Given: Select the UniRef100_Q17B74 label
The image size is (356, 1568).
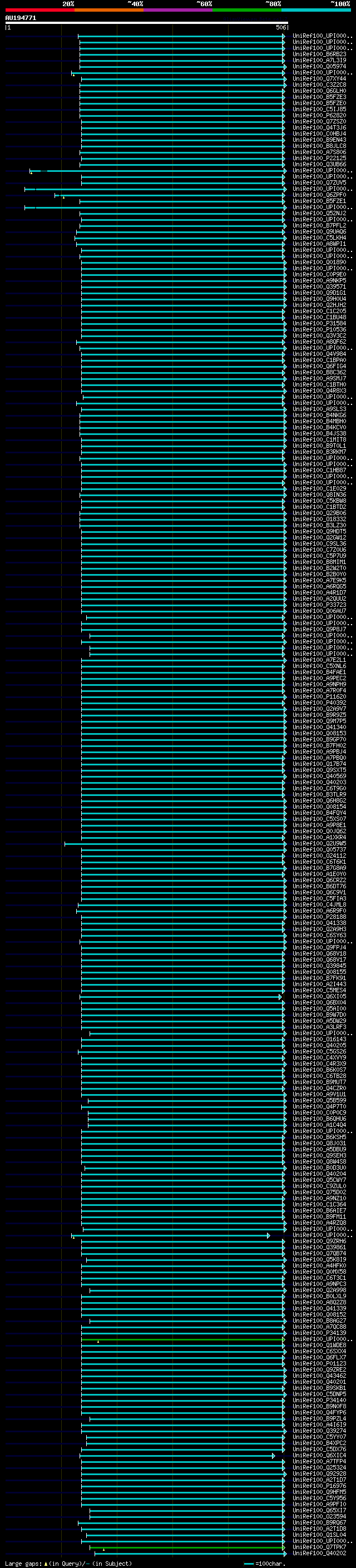Looking at the screenshot, I should tap(319, 764).
